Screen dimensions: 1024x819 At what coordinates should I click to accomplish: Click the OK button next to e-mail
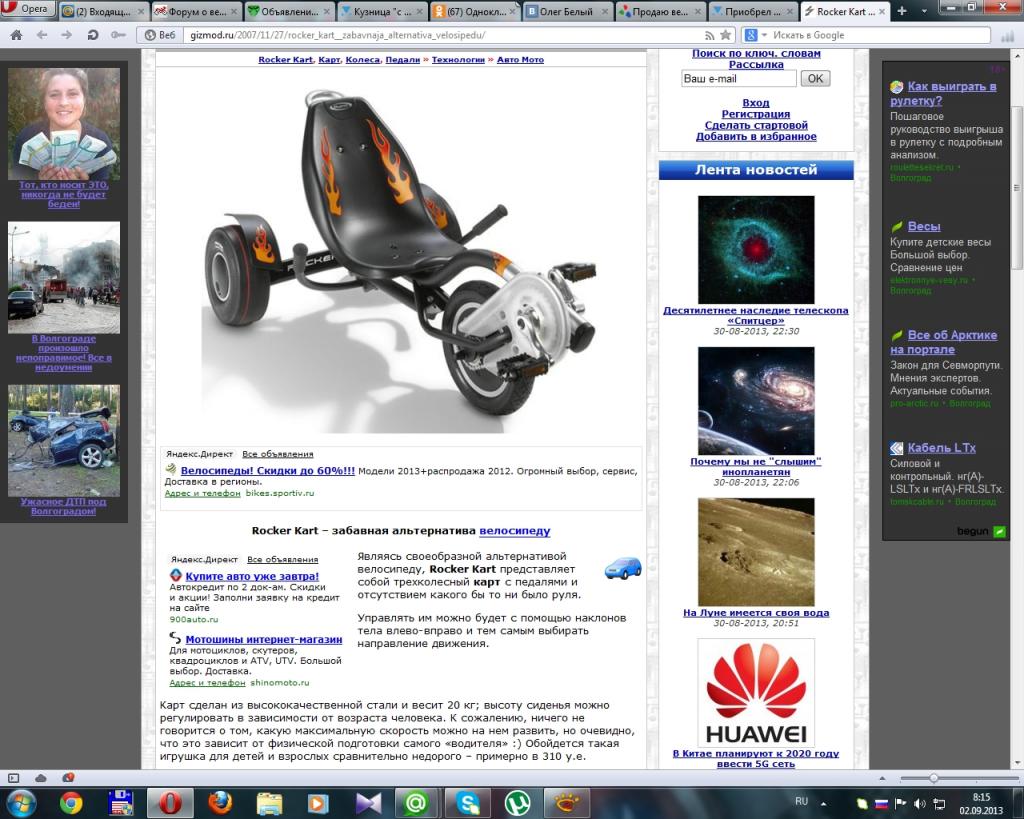[815, 78]
